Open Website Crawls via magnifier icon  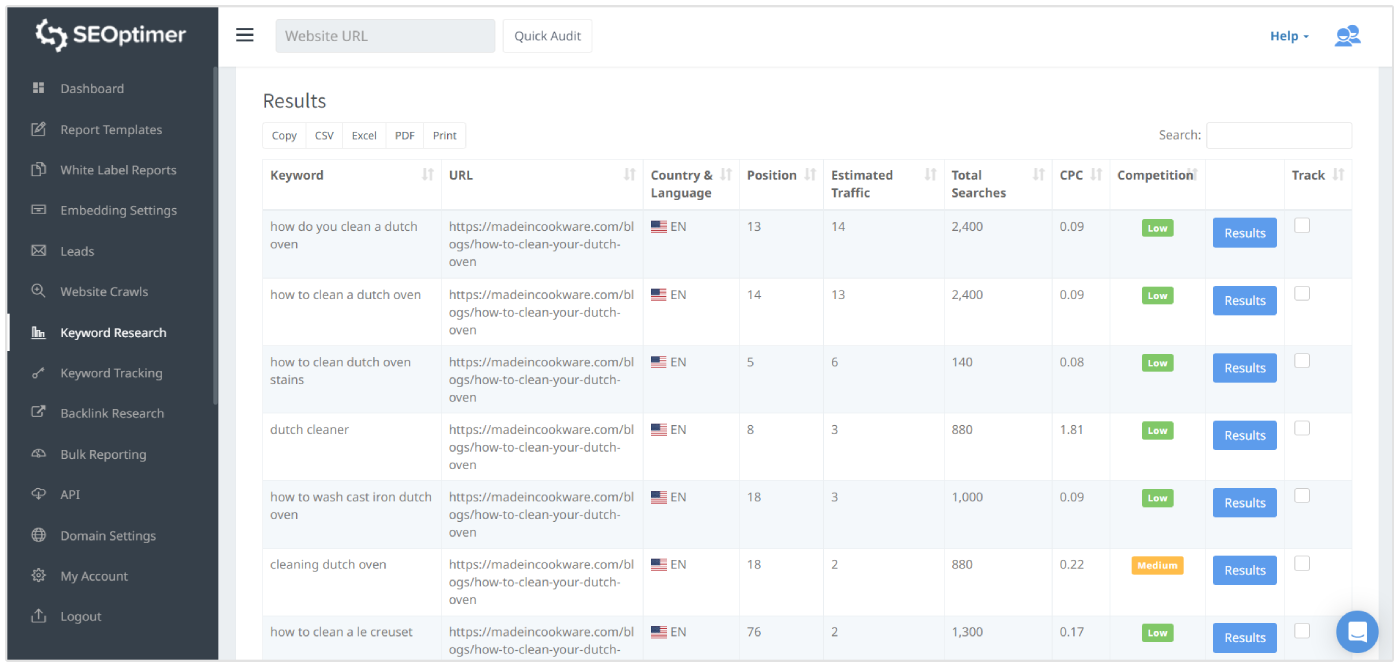click(x=40, y=291)
